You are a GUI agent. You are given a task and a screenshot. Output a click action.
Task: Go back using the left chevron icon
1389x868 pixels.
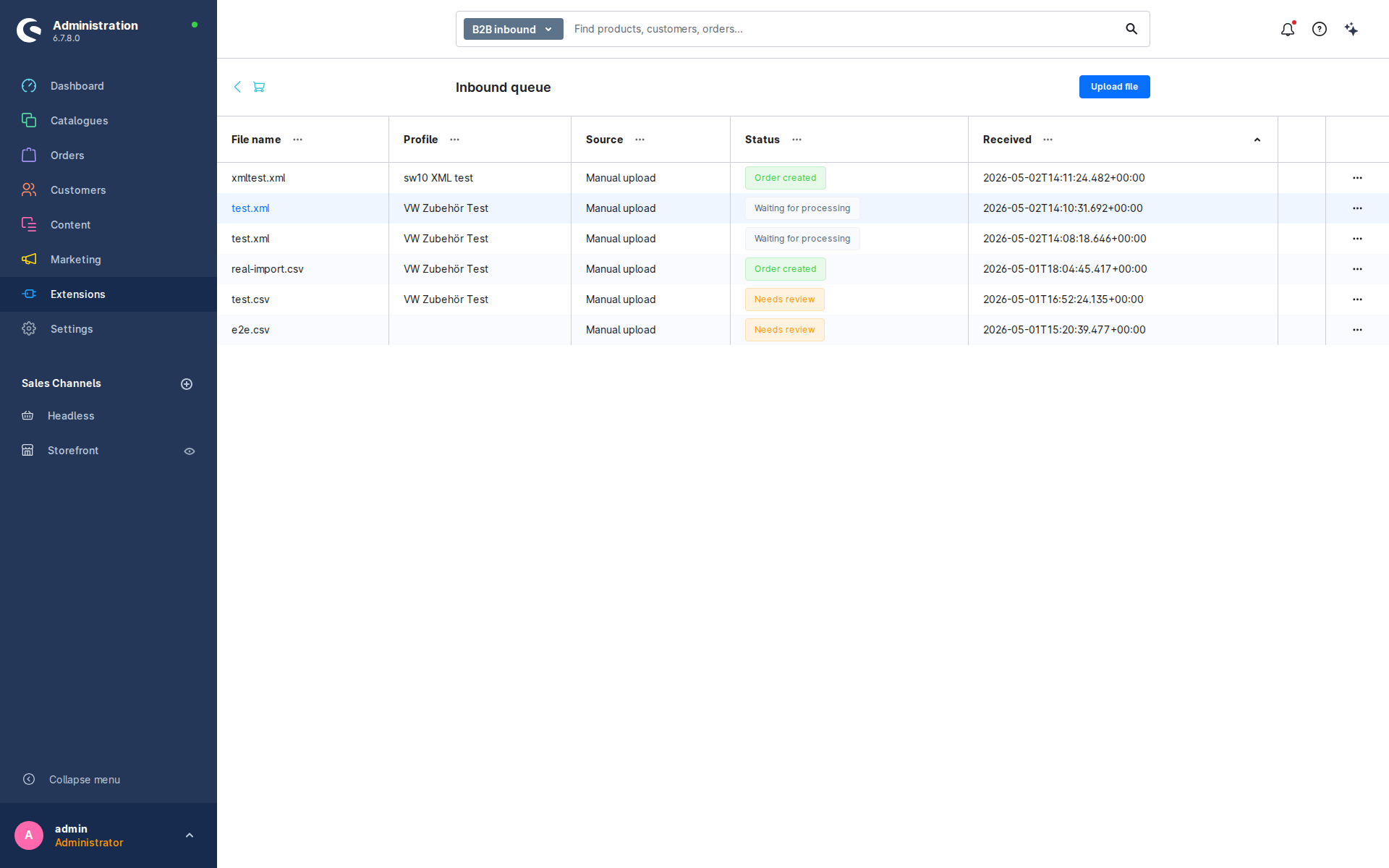pyautogui.click(x=237, y=87)
